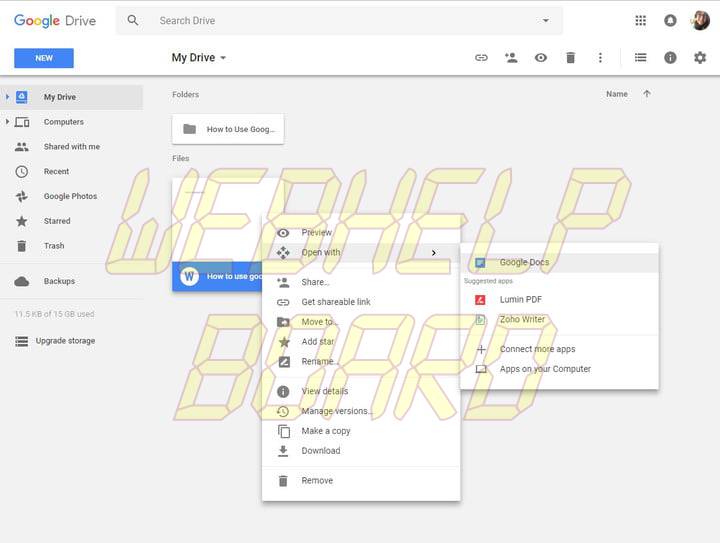Open Starred in the sidebar
The image size is (720, 543).
(x=72, y=221)
